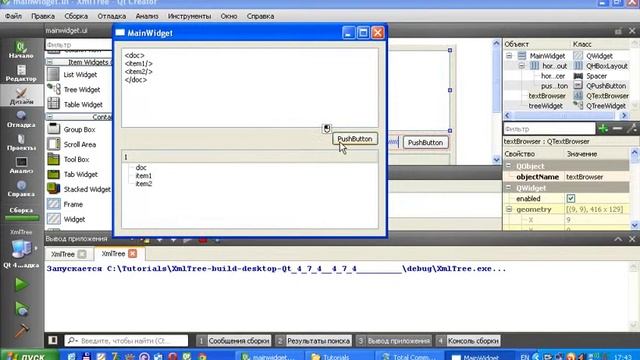This screenshot has height=360, width=640.
Task: Open the Сборка menu
Action: click(x=76, y=16)
